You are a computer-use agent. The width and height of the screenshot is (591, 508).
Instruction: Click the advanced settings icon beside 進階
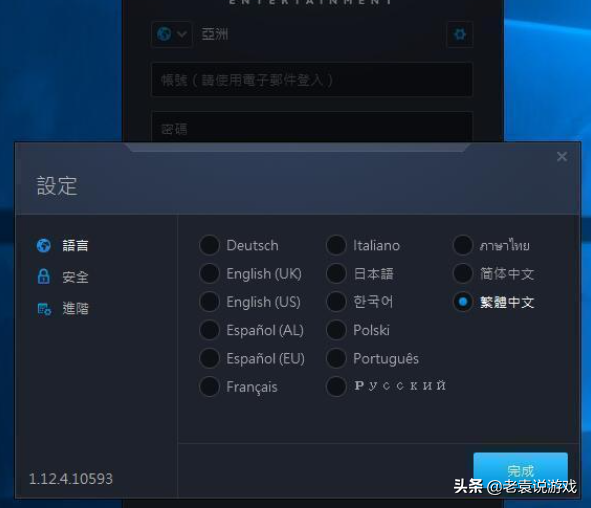(x=44, y=309)
